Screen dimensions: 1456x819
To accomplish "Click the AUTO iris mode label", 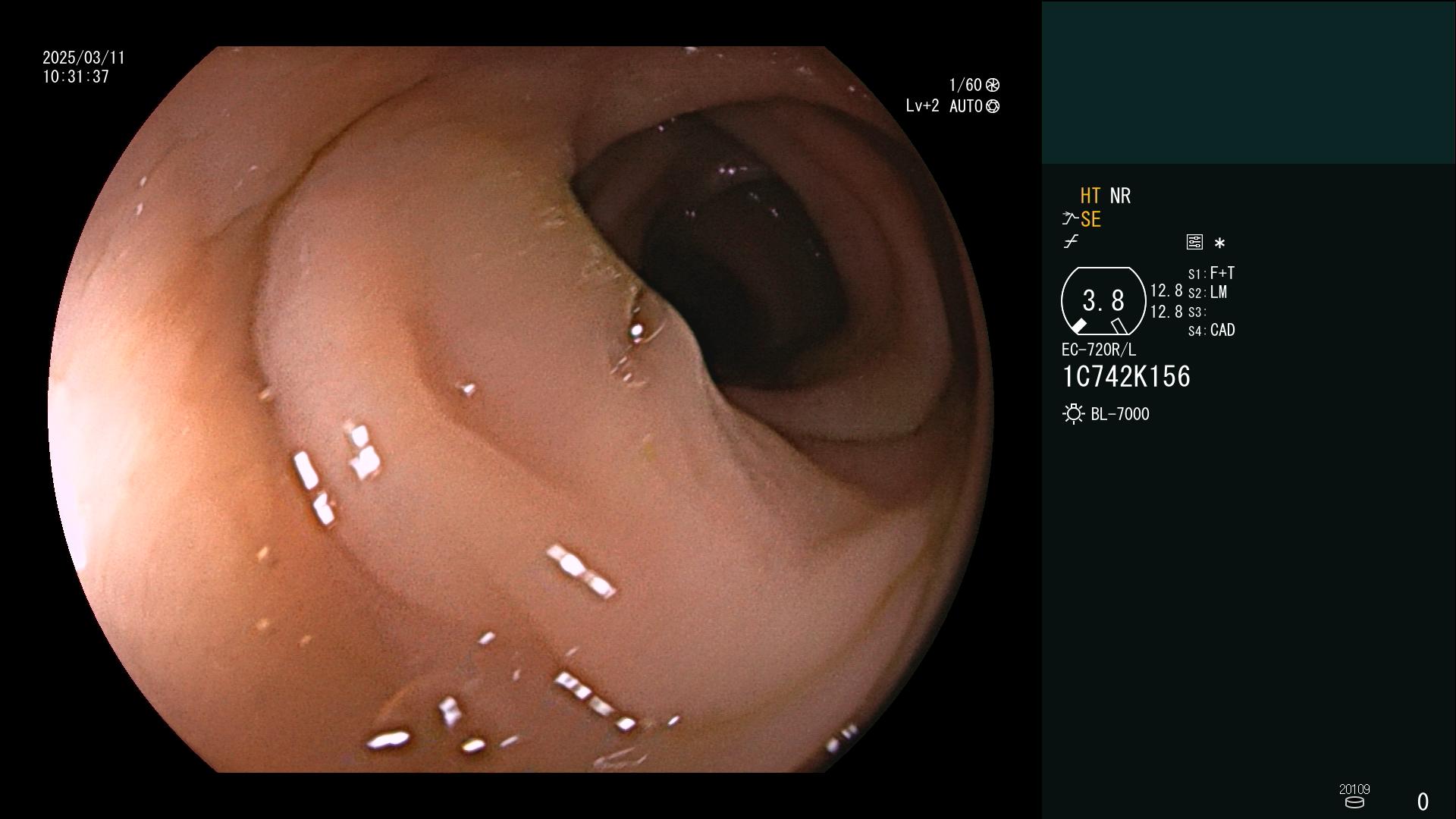I will (965, 107).
